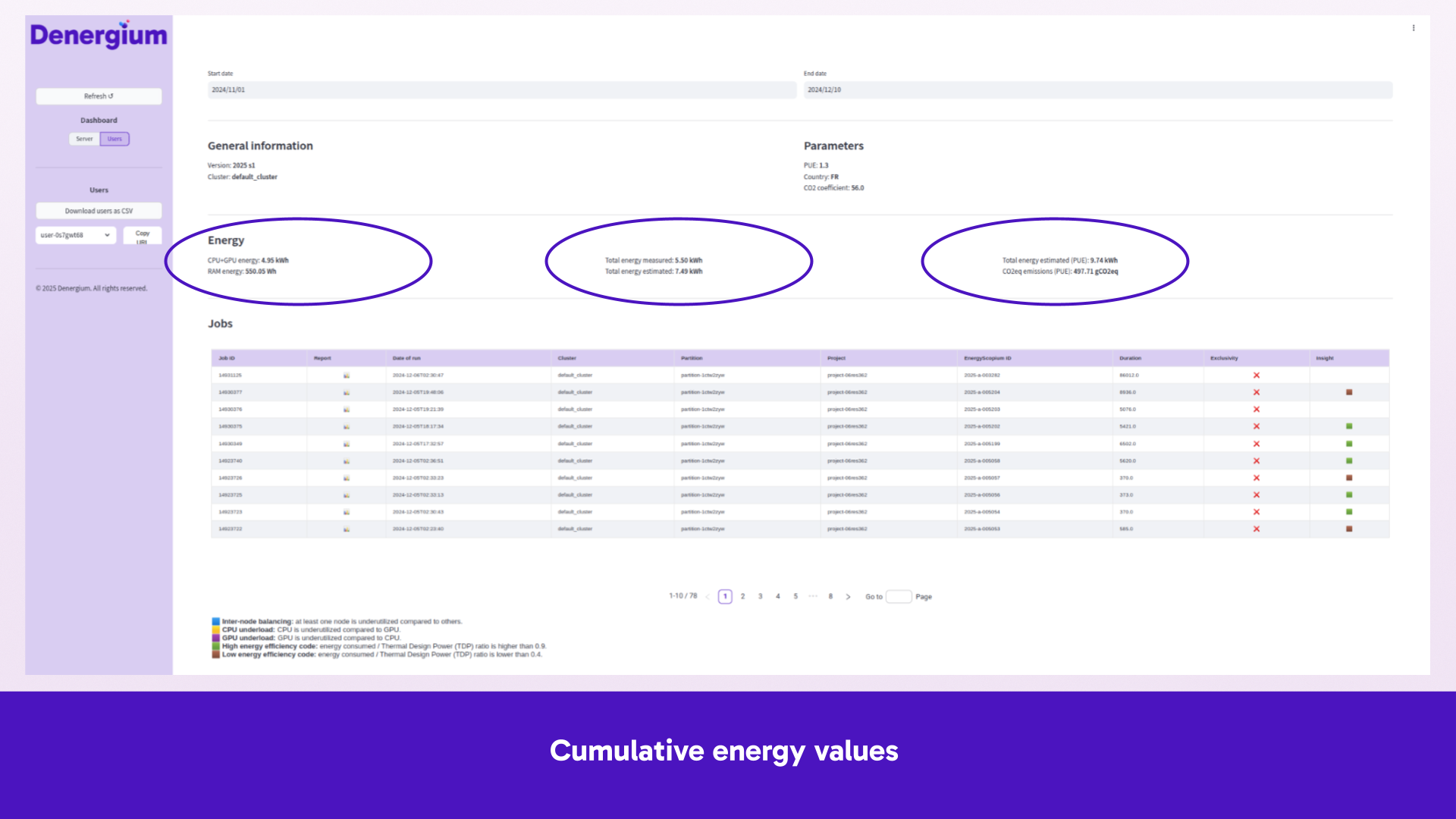Click Download users as CSV
1456x819 pixels.
click(x=99, y=211)
